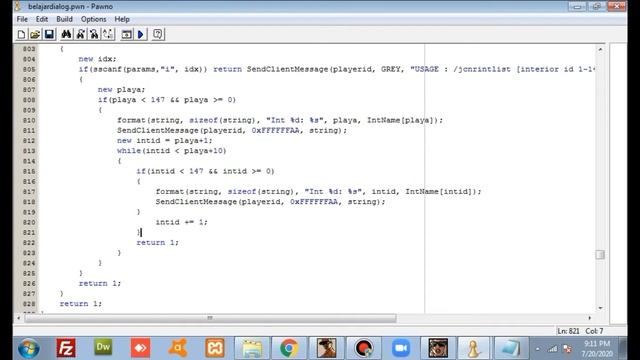Viewport: 640px width, 360px height.
Task: Switch to Google Chrome in the taskbar
Action: [289, 348]
